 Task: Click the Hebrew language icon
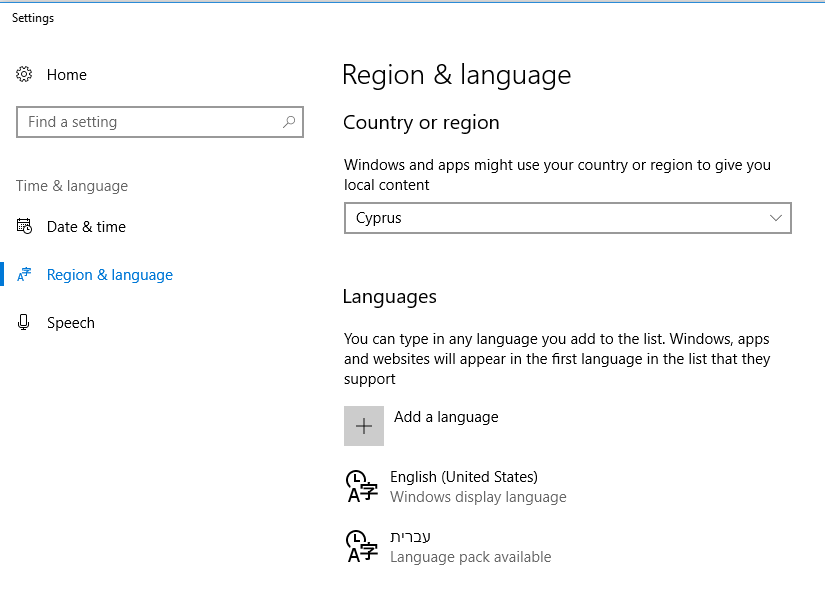coord(361,546)
